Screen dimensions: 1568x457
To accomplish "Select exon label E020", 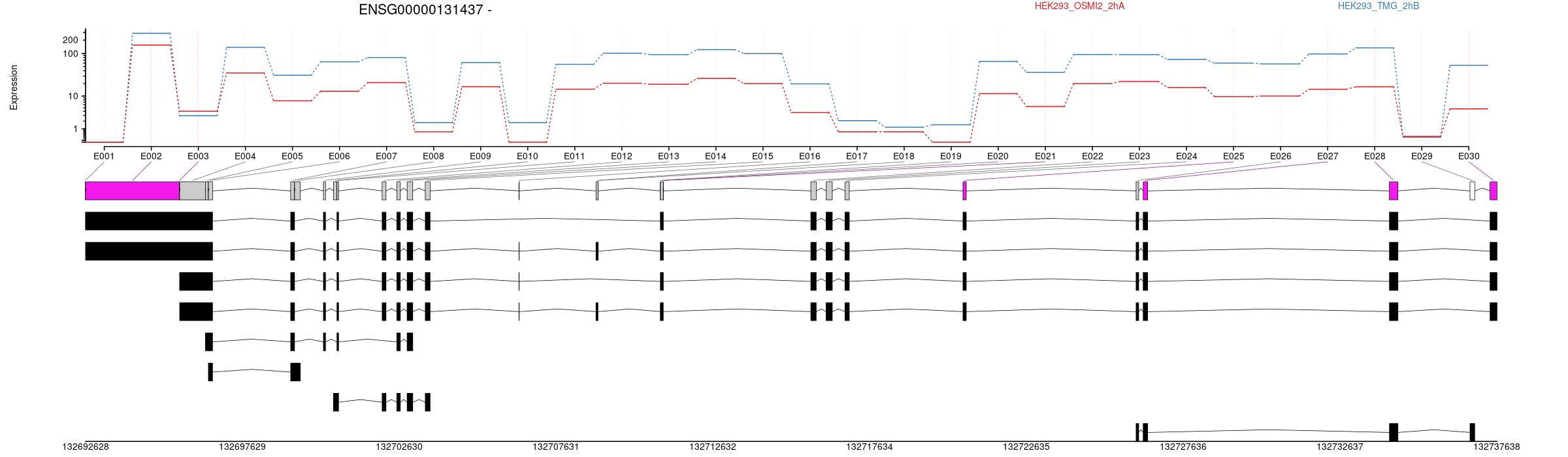I will [x=998, y=156].
